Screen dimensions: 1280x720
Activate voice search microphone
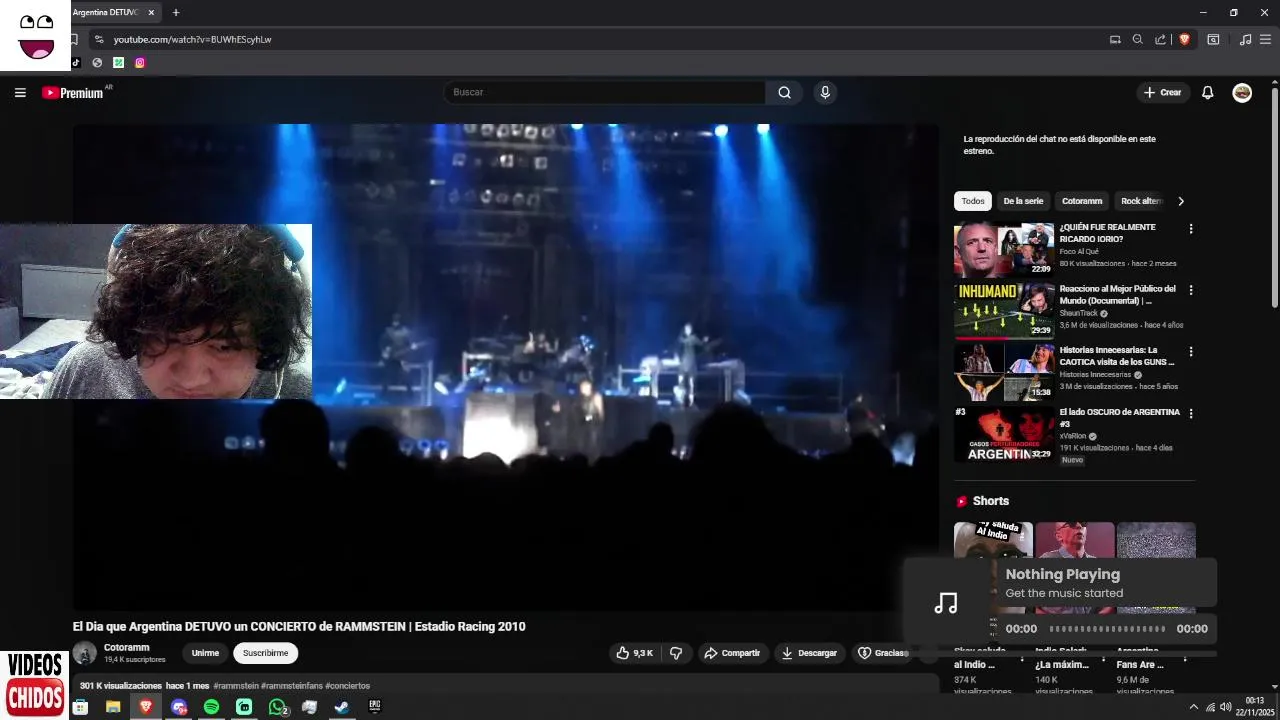coord(825,92)
